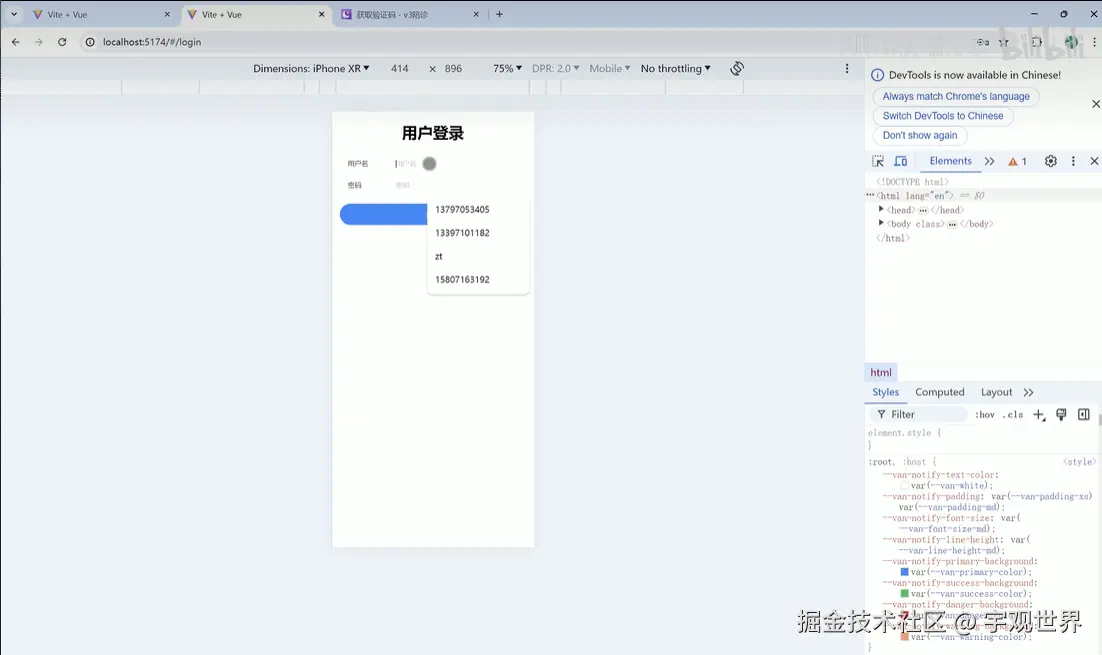
Task: Expand the head element node
Action: click(x=881, y=209)
